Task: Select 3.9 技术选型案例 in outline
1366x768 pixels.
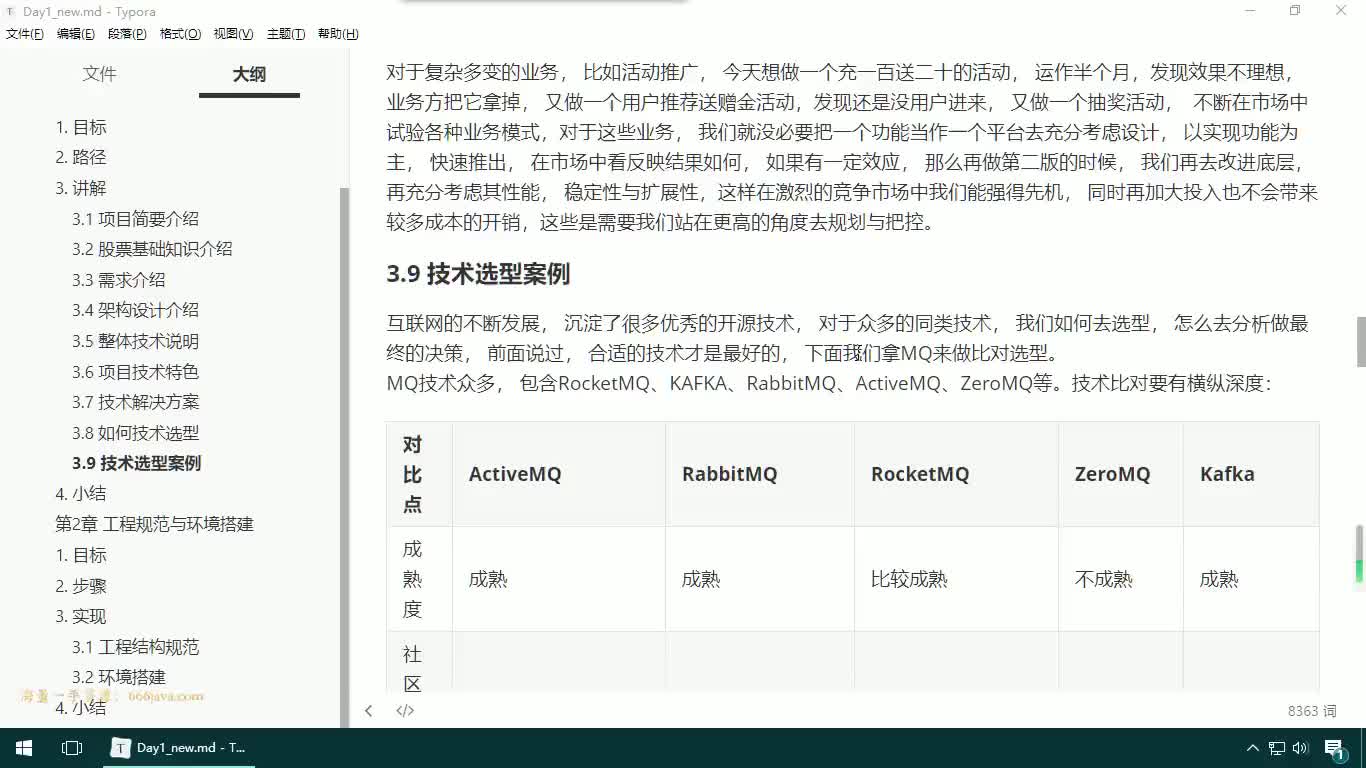Action: click(136, 463)
